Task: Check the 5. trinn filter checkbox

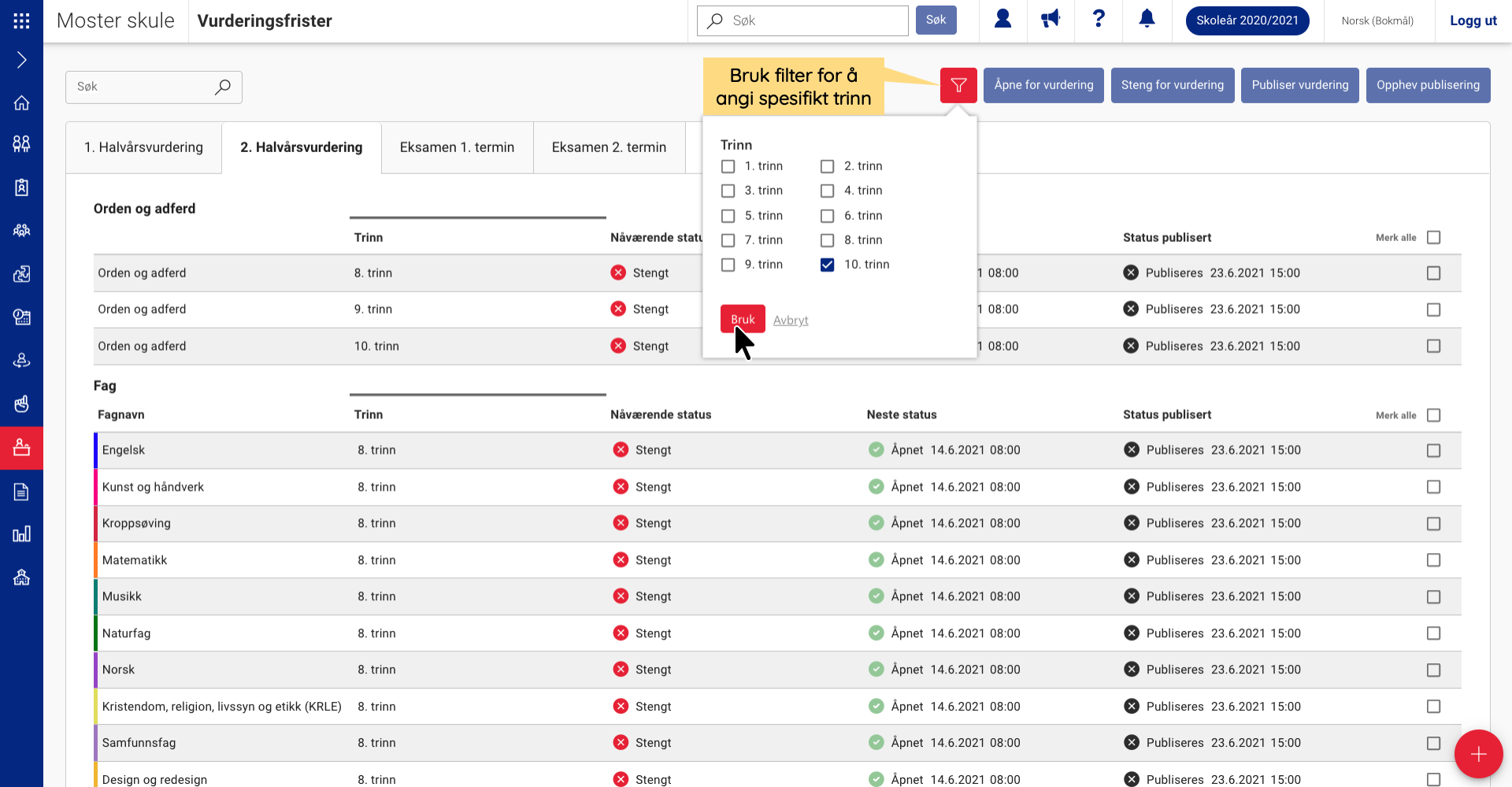Action: (728, 216)
